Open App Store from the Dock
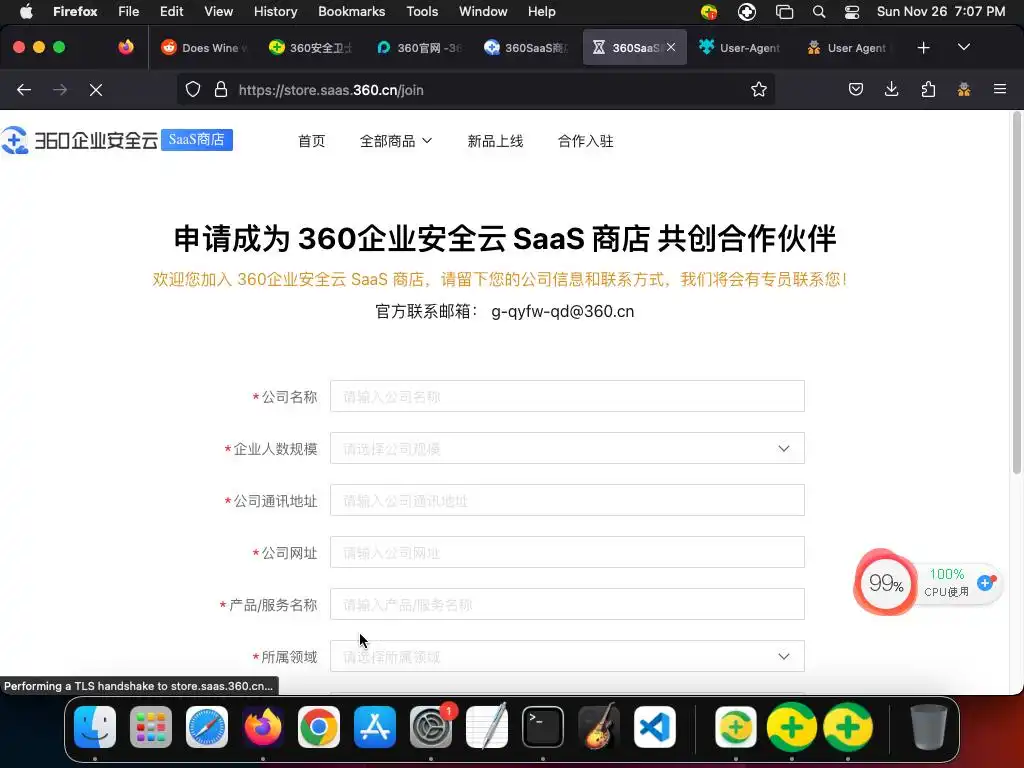 point(375,726)
